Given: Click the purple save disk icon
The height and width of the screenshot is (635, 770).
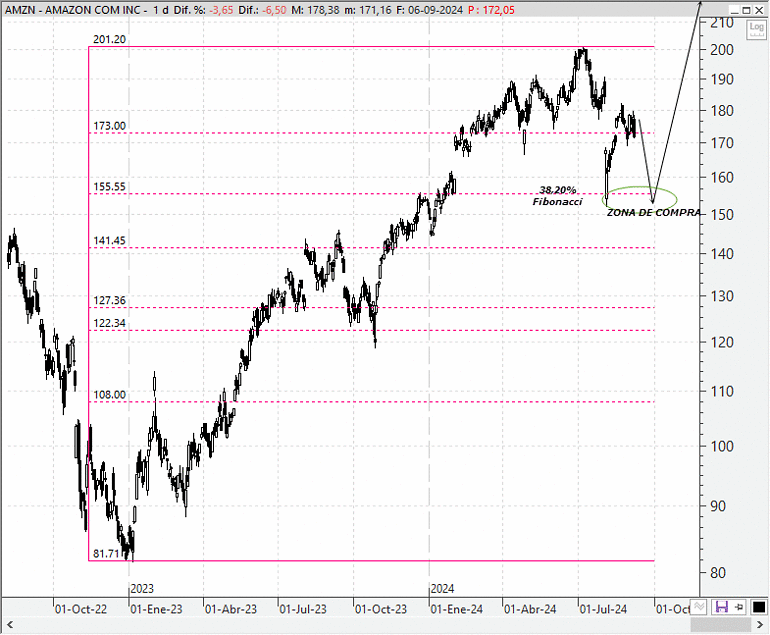Looking at the screenshot, I should [721, 607].
